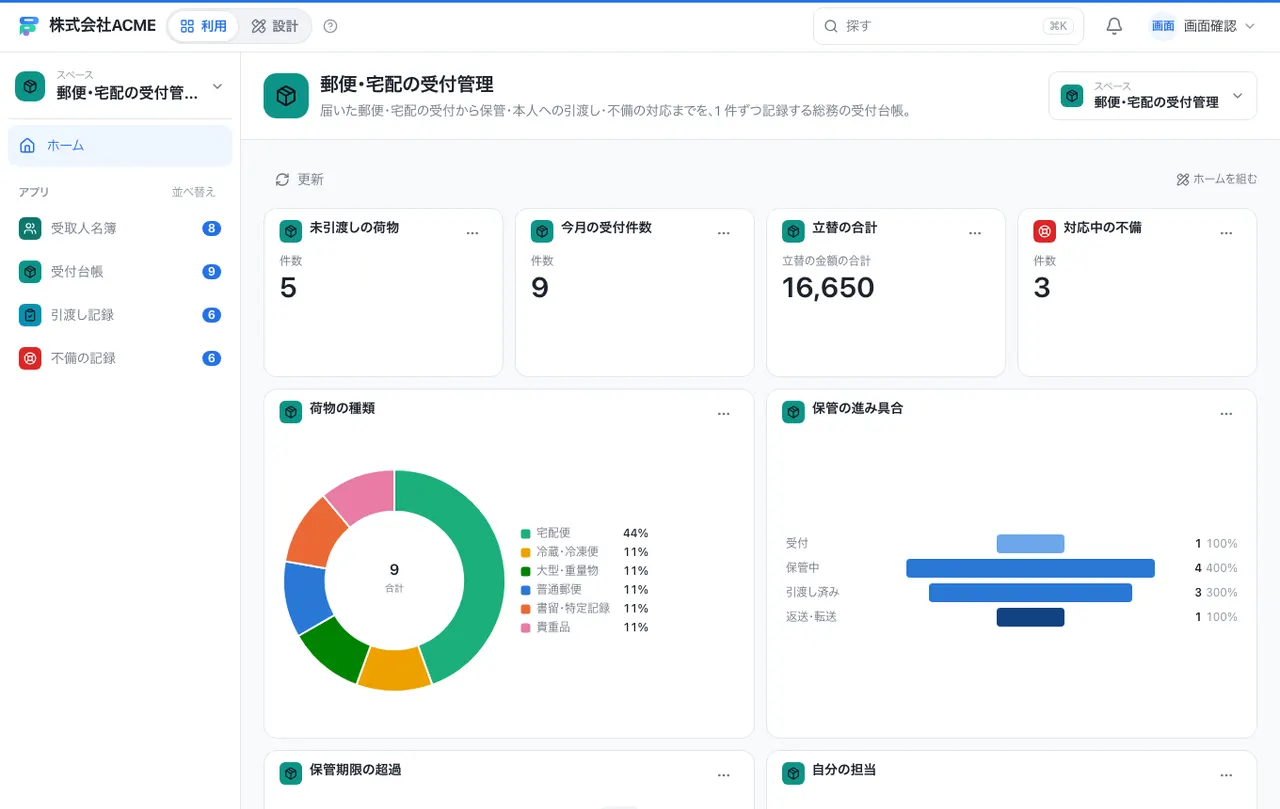Click 受付台帳 package icon in sidebar
Screen dimensions: 1280x809
click(x=30, y=272)
